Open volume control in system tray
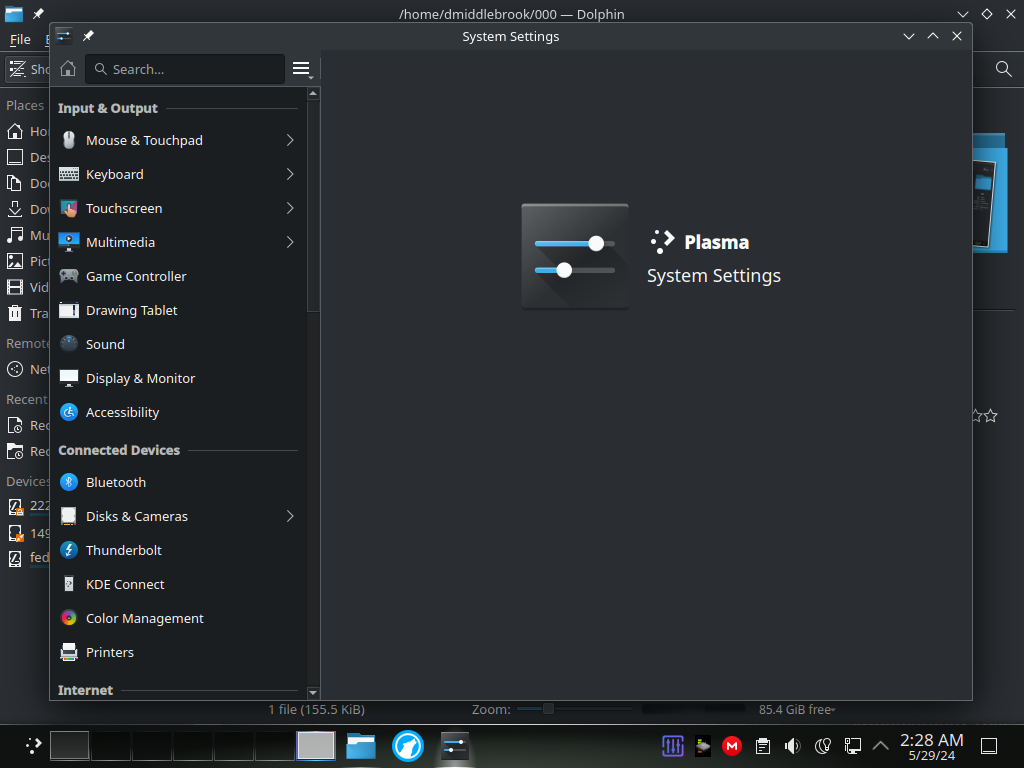 click(x=792, y=746)
